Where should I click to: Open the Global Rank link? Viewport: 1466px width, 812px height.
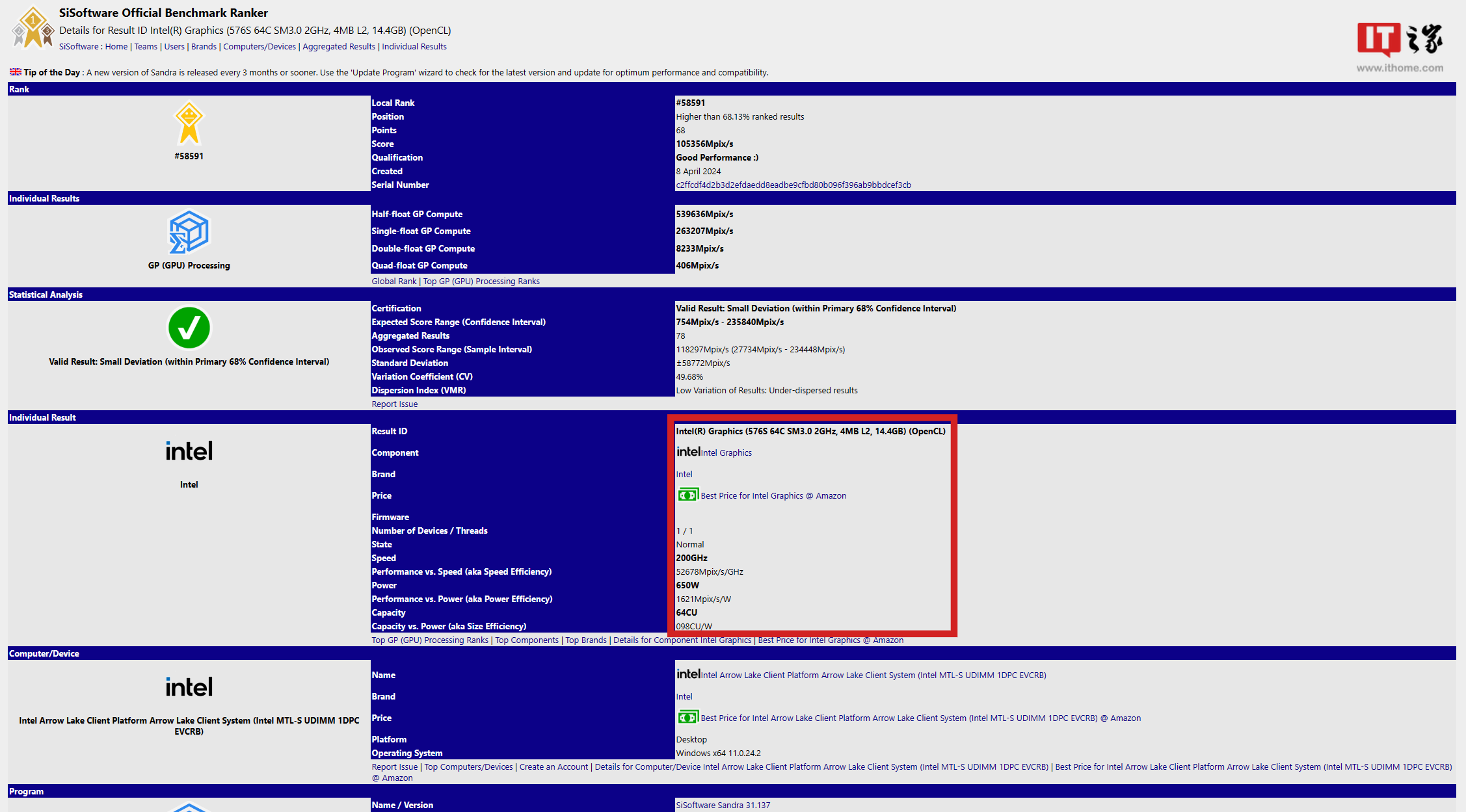click(x=394, y=282)
